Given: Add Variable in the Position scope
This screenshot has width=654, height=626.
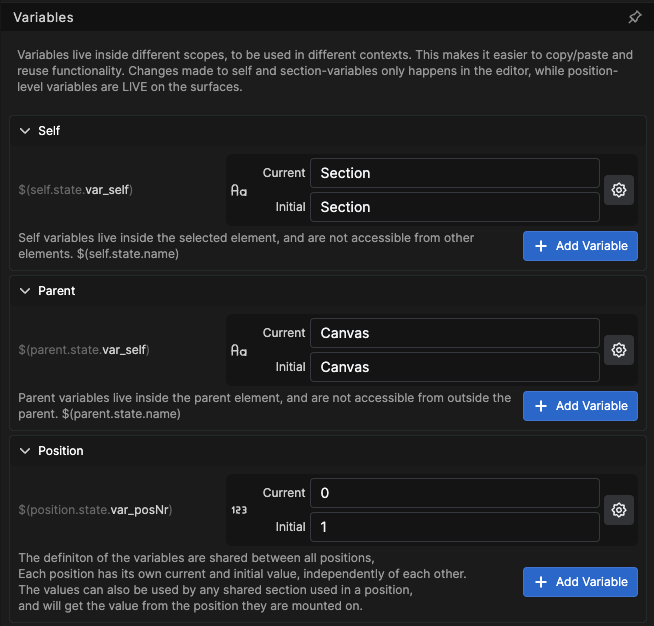Looking at the screenshot, I should pos(580,582).
